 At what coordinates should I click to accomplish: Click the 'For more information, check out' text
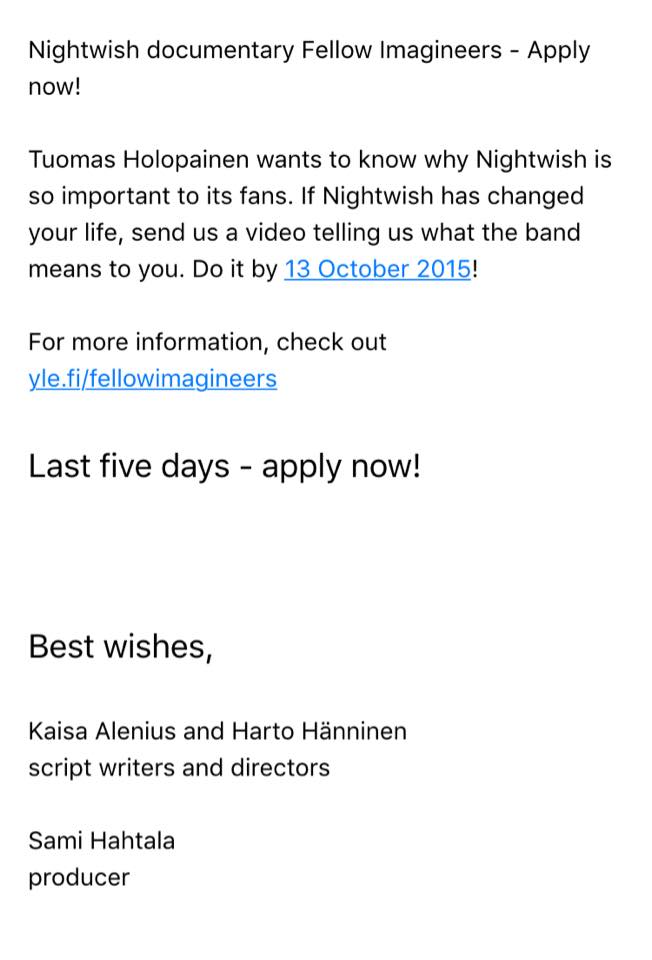point(207,342)
